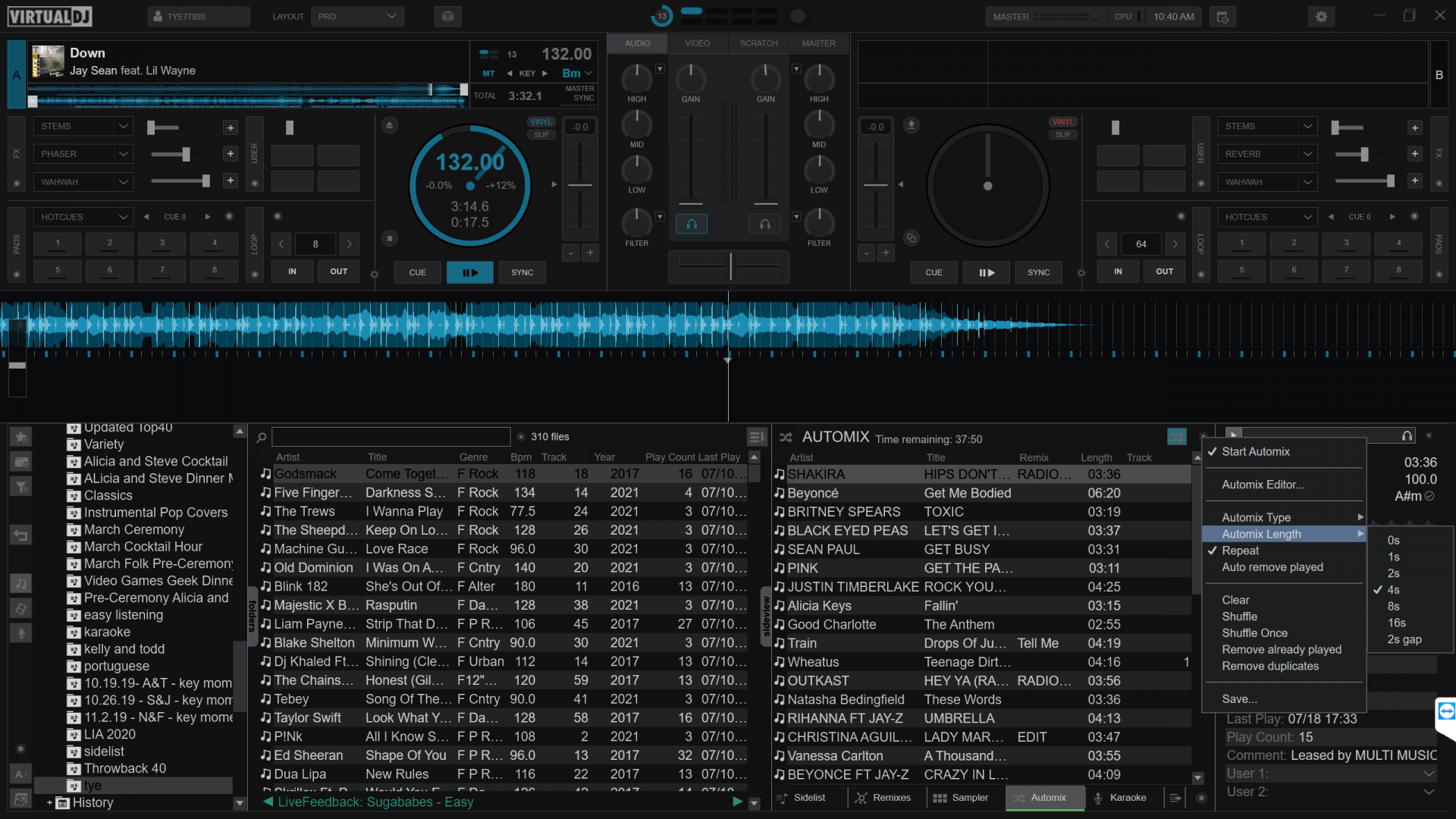
Task: Click the sideview list options icon
Action: (1175, 798)
